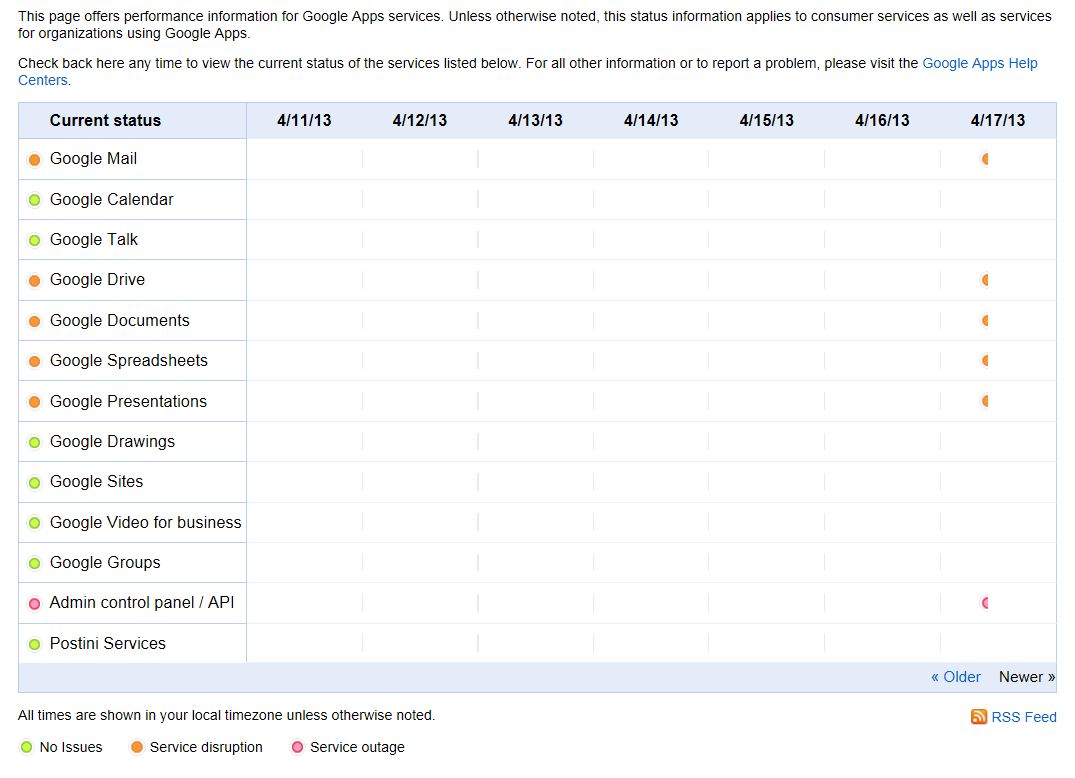
Task: Open the Google Mail 4/17/13 disruption marker
Action: [985, 159]
